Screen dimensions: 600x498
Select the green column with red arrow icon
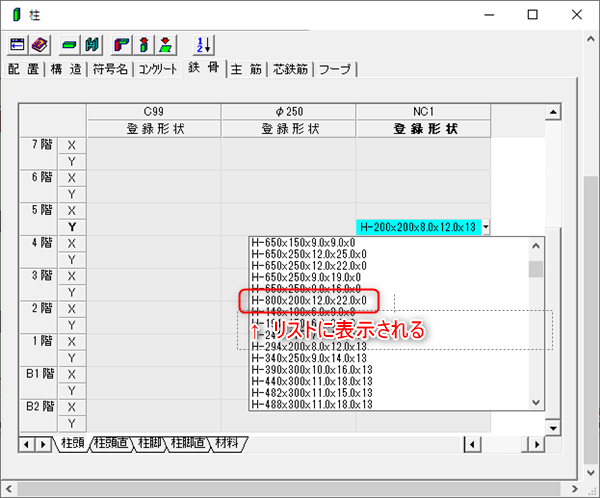click(144, 45)
